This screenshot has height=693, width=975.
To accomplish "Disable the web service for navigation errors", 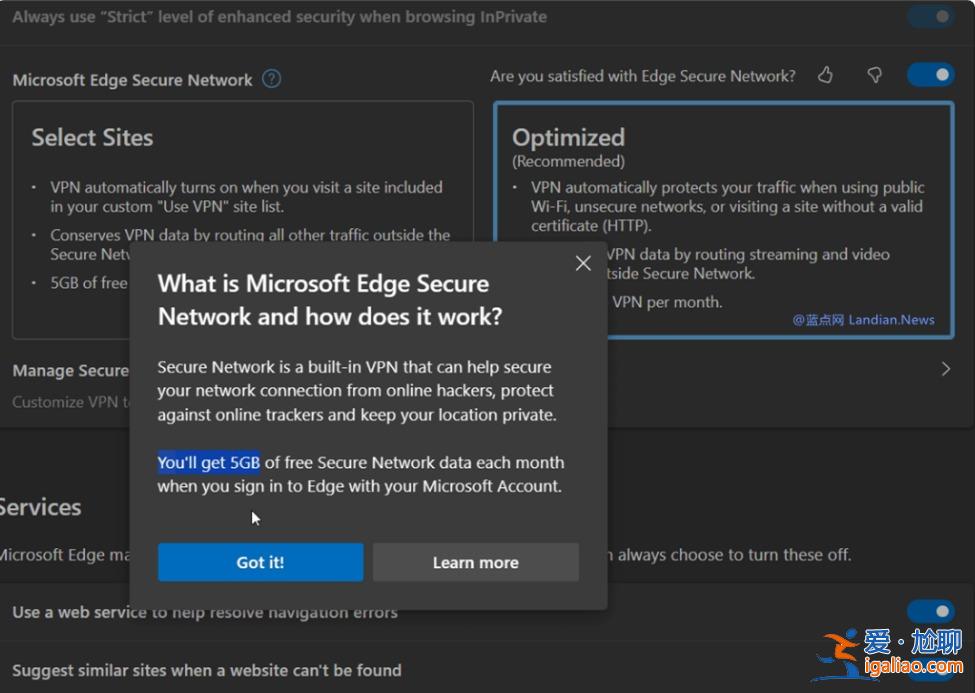I will click(x=930, y=611).
